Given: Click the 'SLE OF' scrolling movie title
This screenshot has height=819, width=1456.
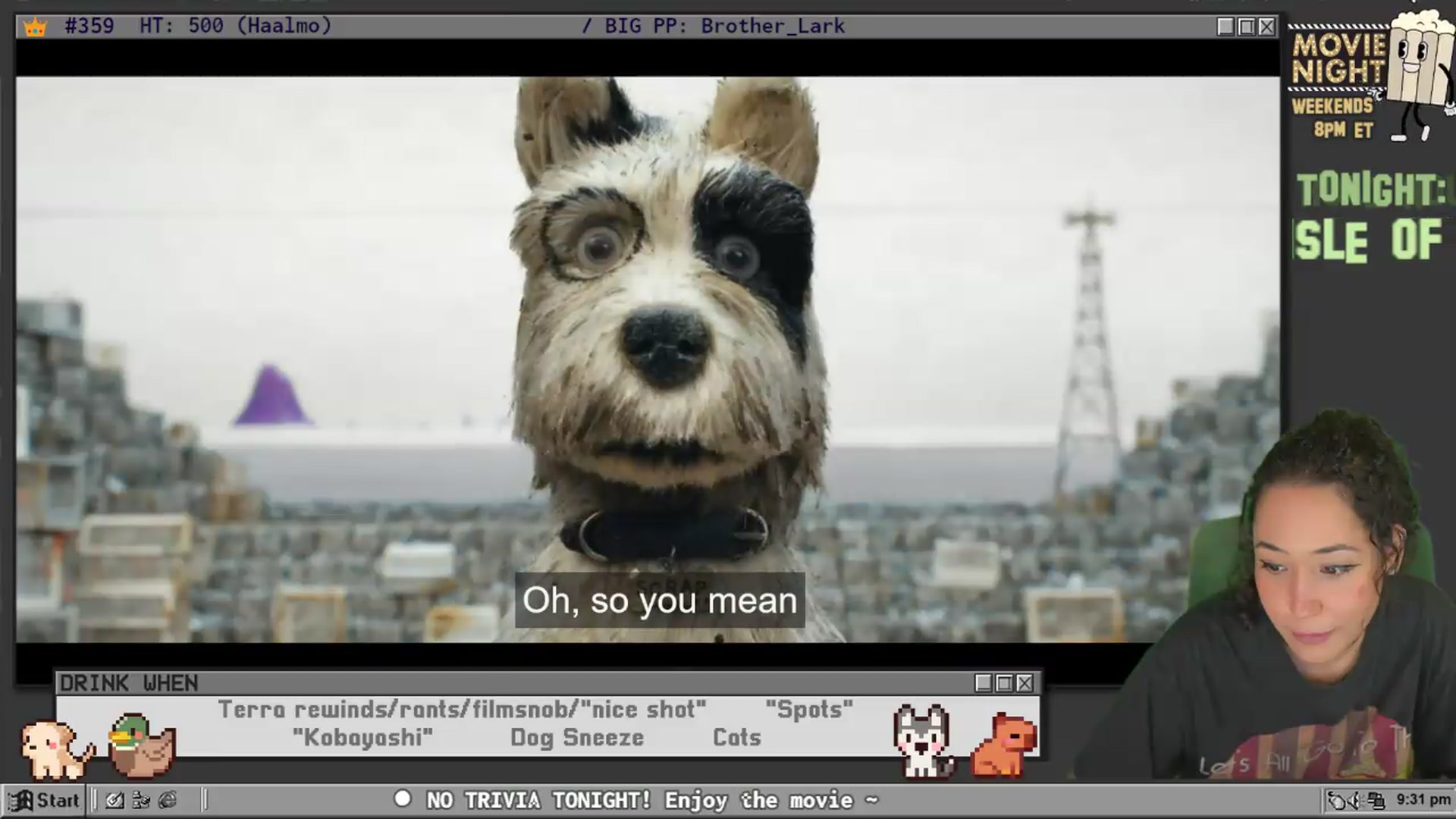Looking at the screenshot, I should click(1369, 241).
